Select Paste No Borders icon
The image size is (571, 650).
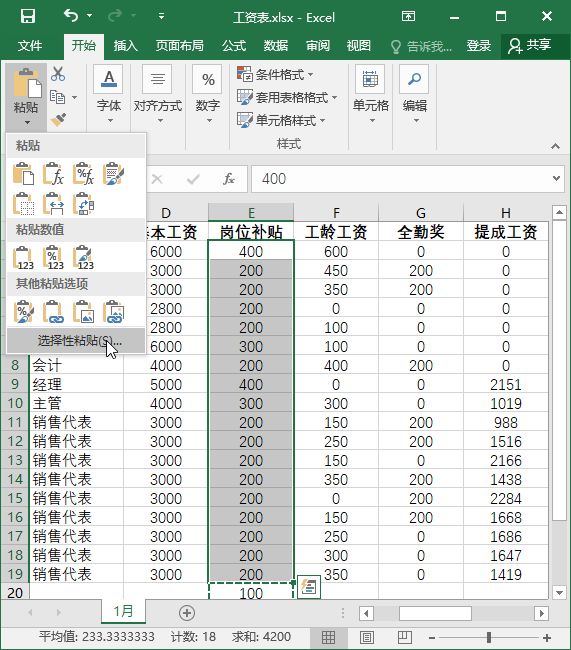[24, 204]
